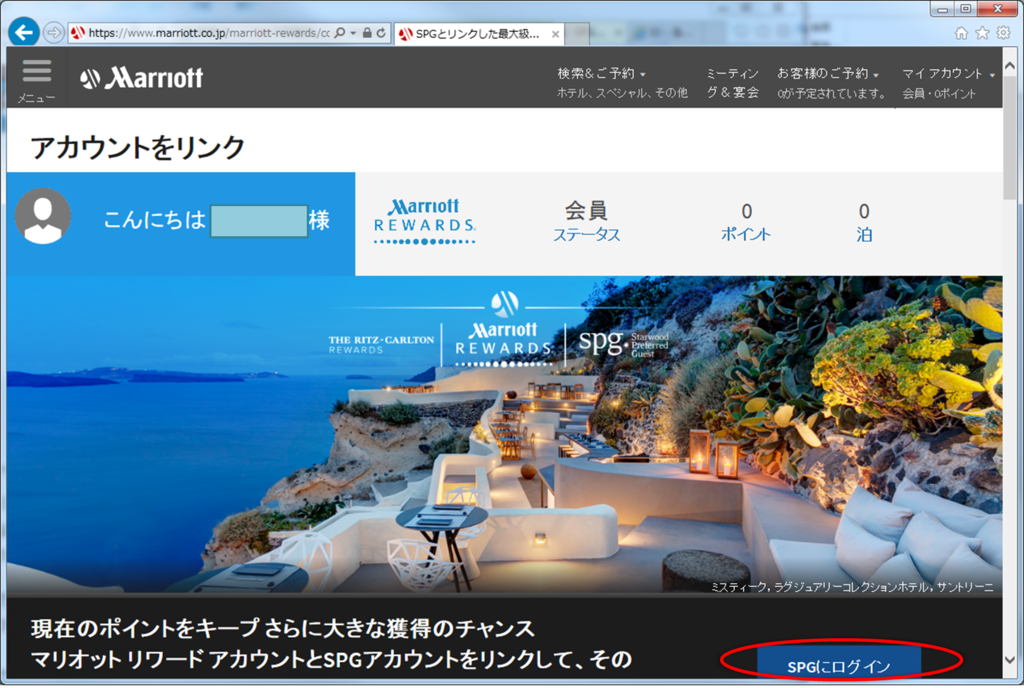The image size is (1024, 688).
Task: View the security lock icon details
Action: click(x=367, y=33)
